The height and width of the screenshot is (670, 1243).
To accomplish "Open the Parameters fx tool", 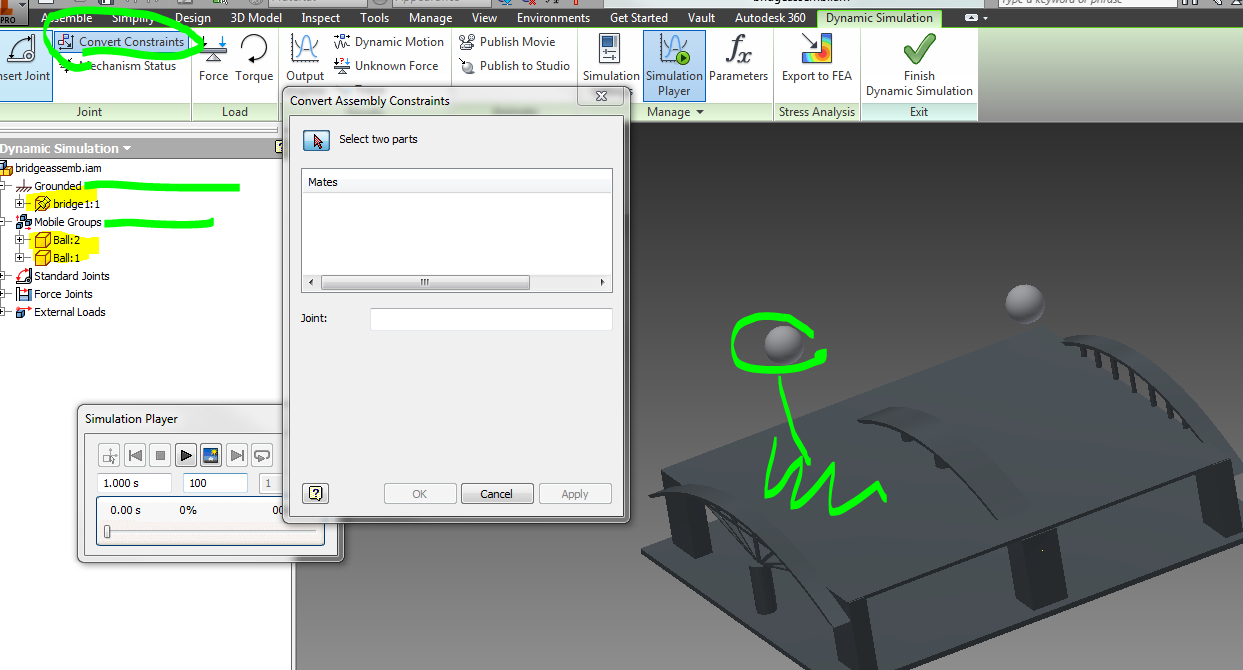I will [x=738, y=58].
